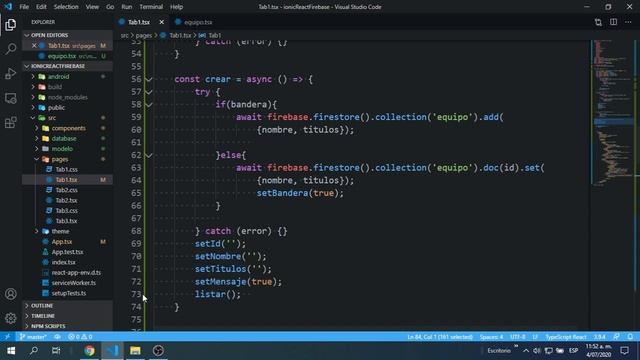Open the Explorer view in activity bar
Screen dimensions: 640x360
pos(11,24)
